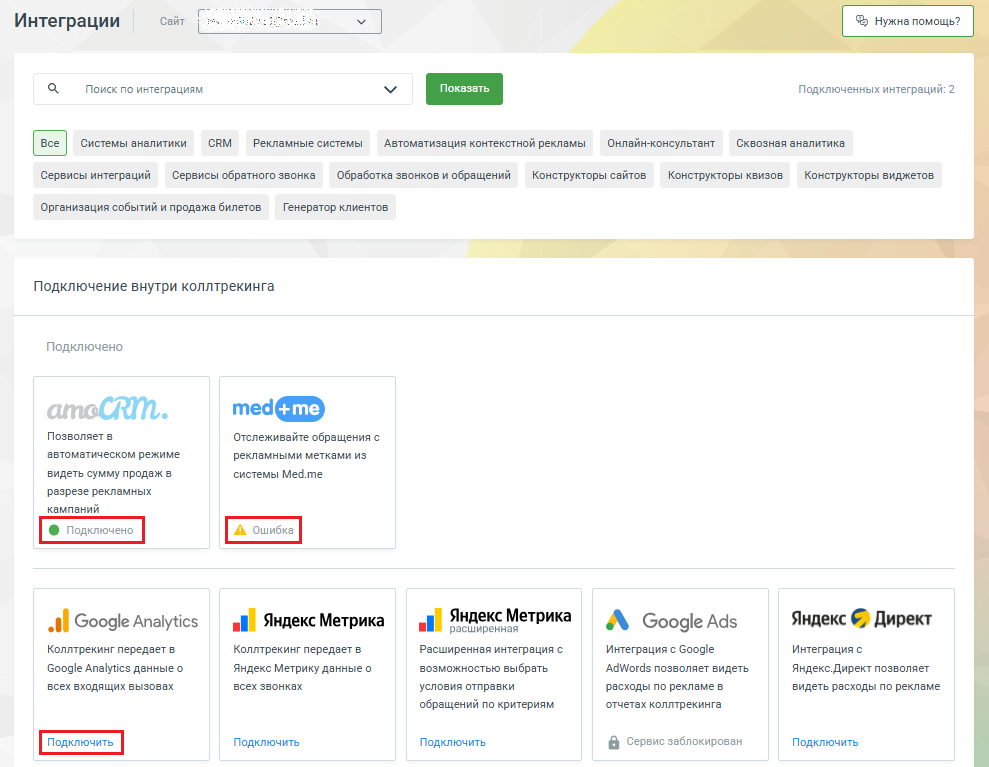
Task: Click Подключить under Google Analytics
Action: point(80,742)
